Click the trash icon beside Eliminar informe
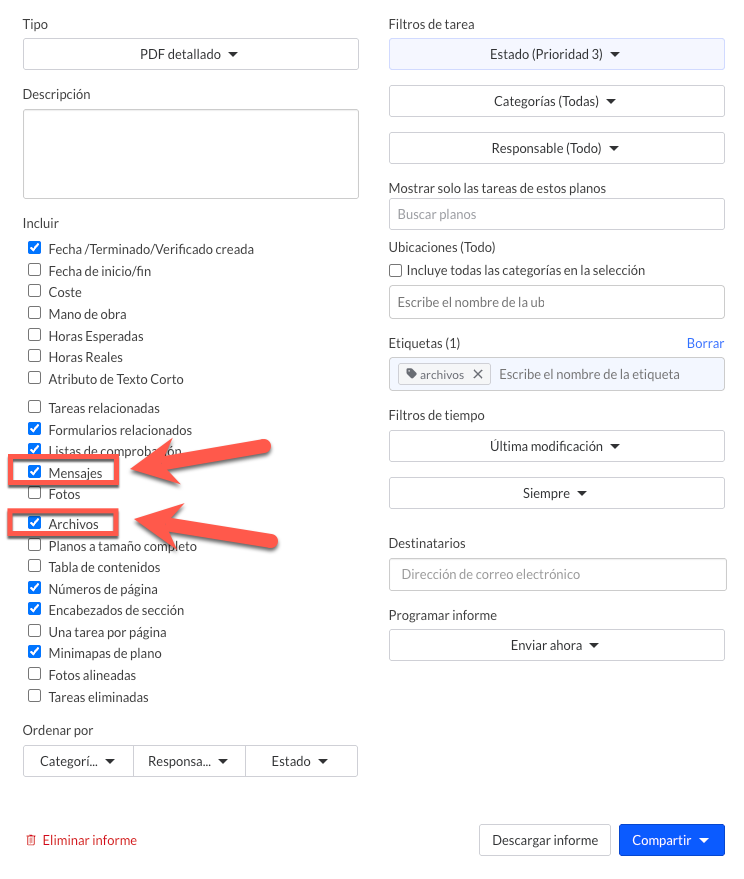Screen dimensions: 744x879 31,840
